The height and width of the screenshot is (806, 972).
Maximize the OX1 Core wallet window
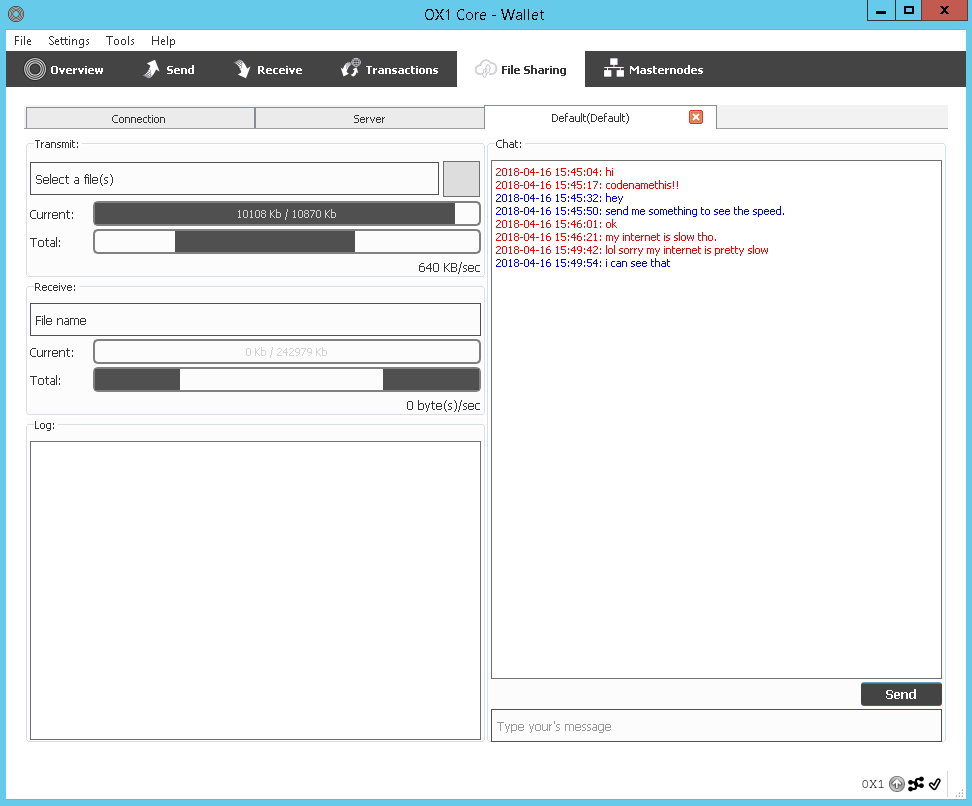(x=908, y=11)
